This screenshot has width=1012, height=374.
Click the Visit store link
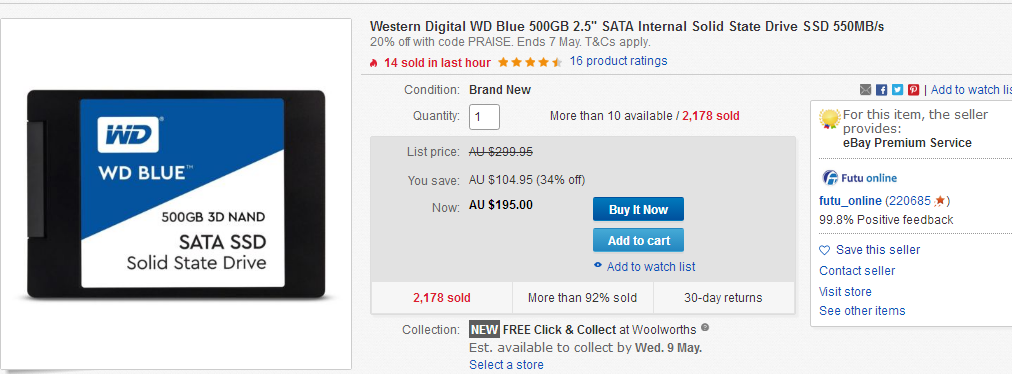click(x=845, y=291)
